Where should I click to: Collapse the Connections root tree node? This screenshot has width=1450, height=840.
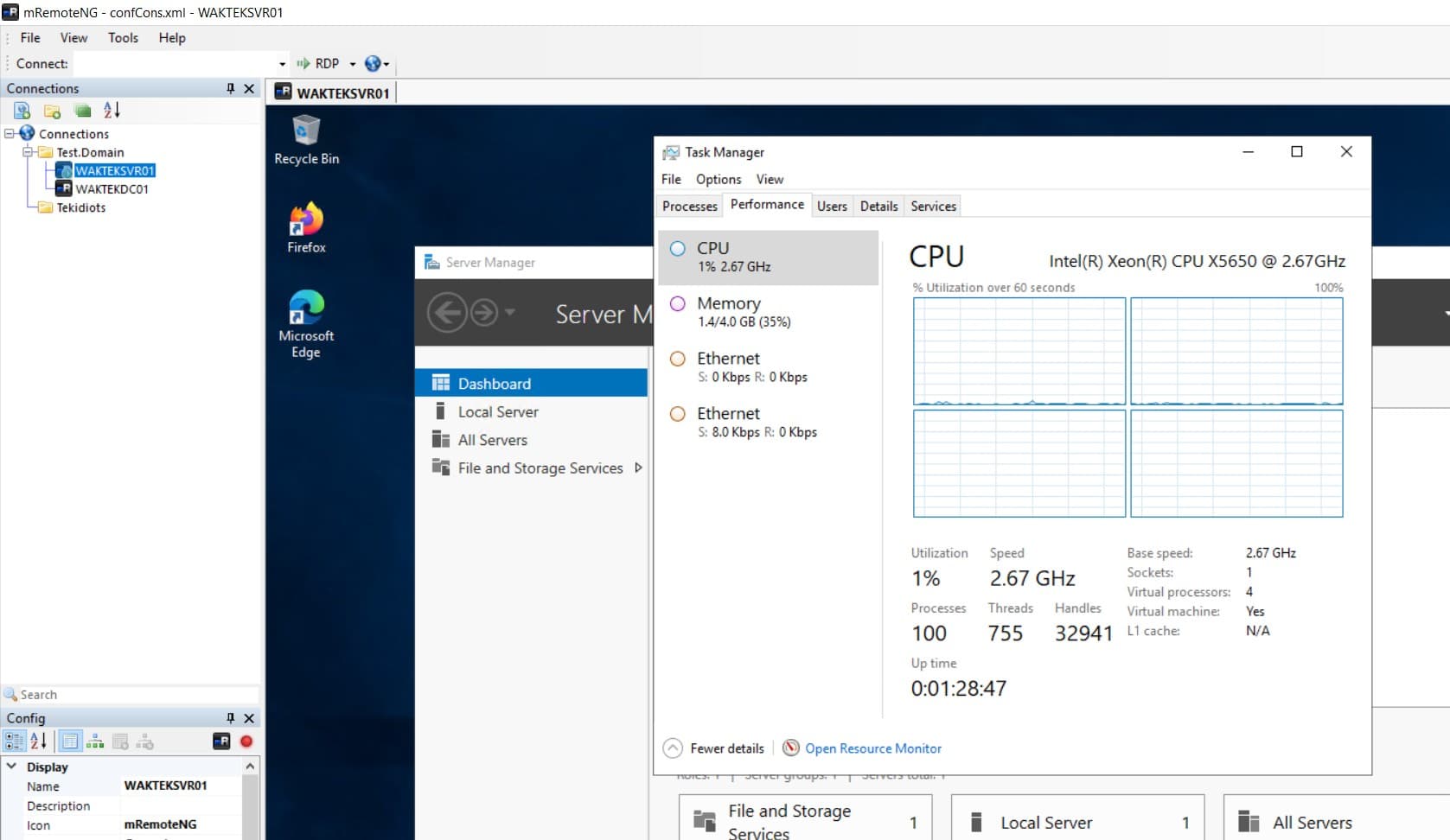coord(10,133)
